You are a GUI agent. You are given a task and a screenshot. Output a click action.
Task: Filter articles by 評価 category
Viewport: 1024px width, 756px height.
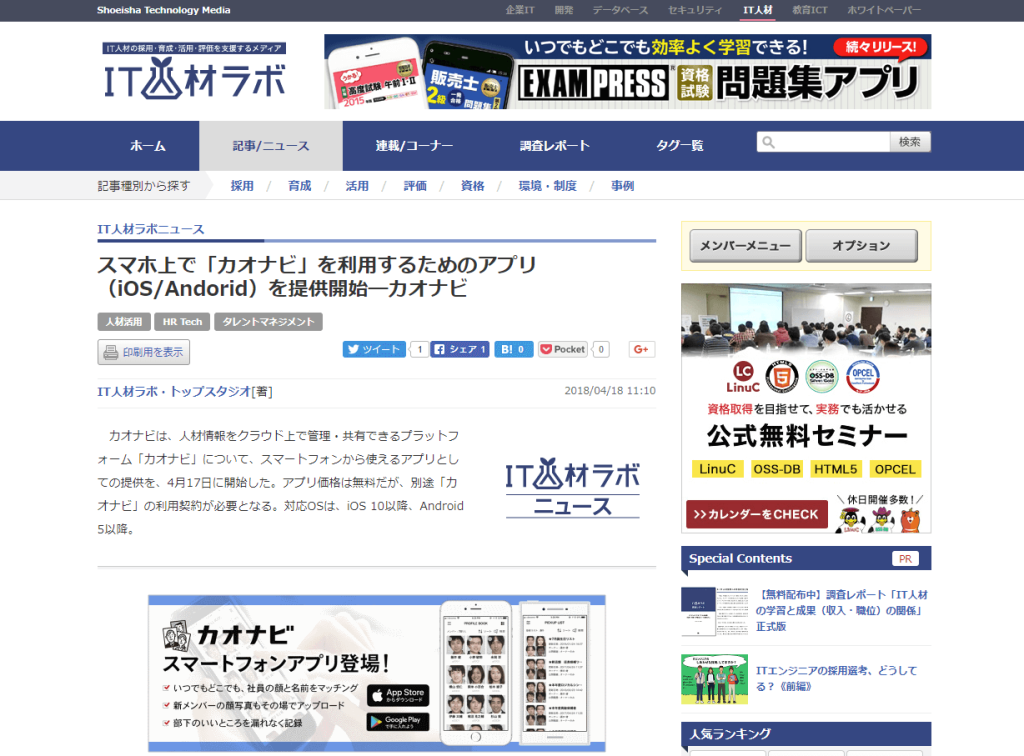tap(415, 186)
